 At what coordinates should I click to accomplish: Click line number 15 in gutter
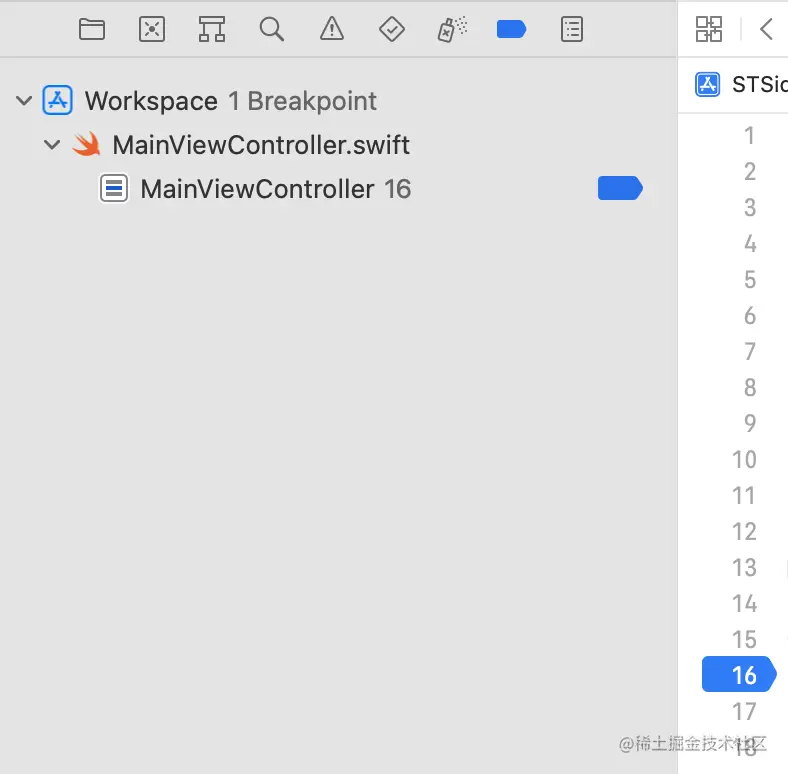744,639
